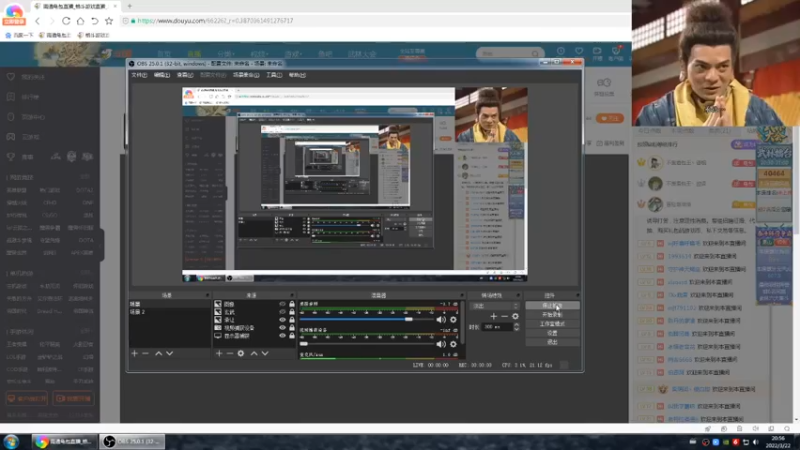
Task: Move the source up in Sources panel
Action: [x=254, y=353]
